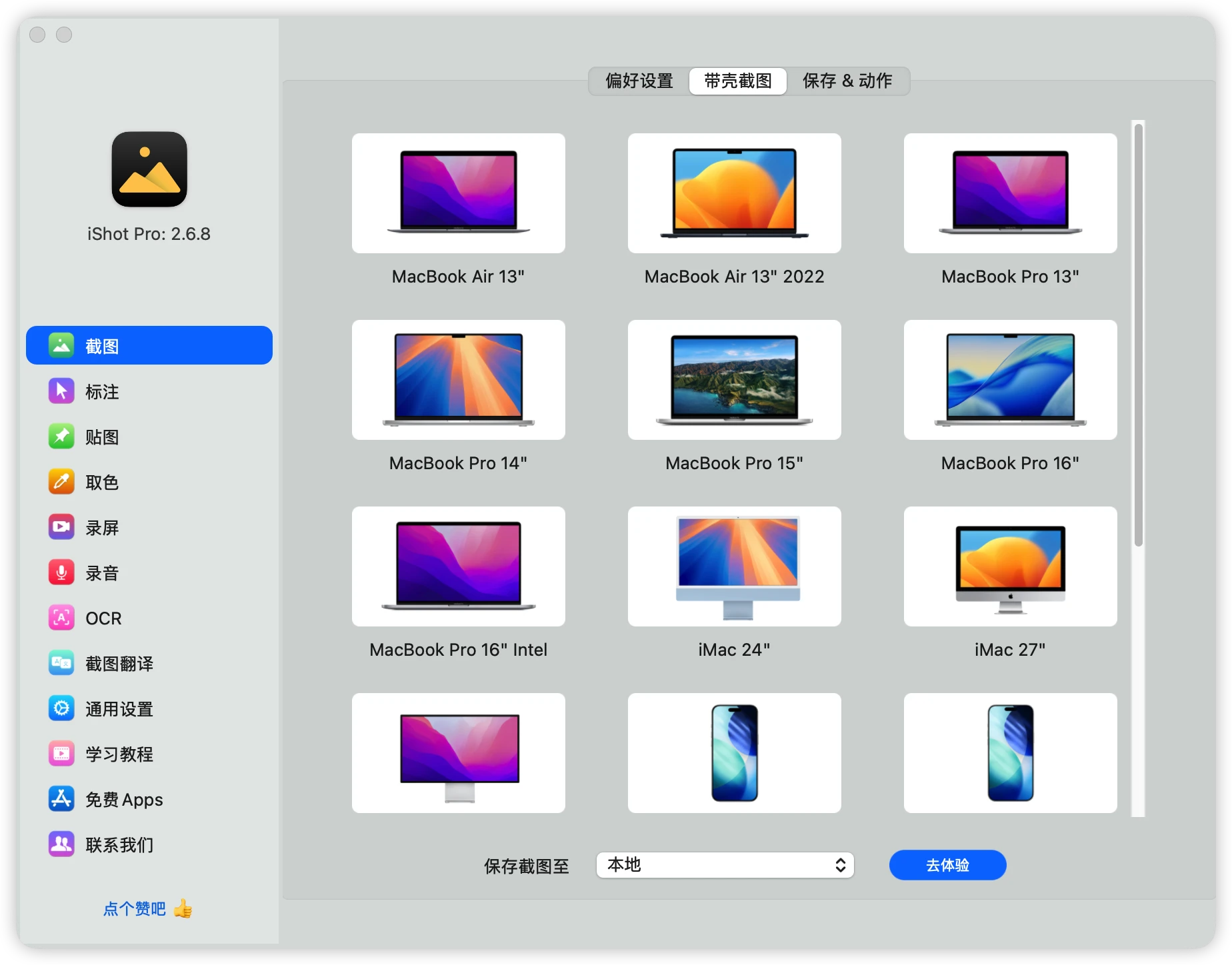Click the 学习教程 tutorial video icon
The height and width of the screenshot is (965, 1232).
click(61, 753)
